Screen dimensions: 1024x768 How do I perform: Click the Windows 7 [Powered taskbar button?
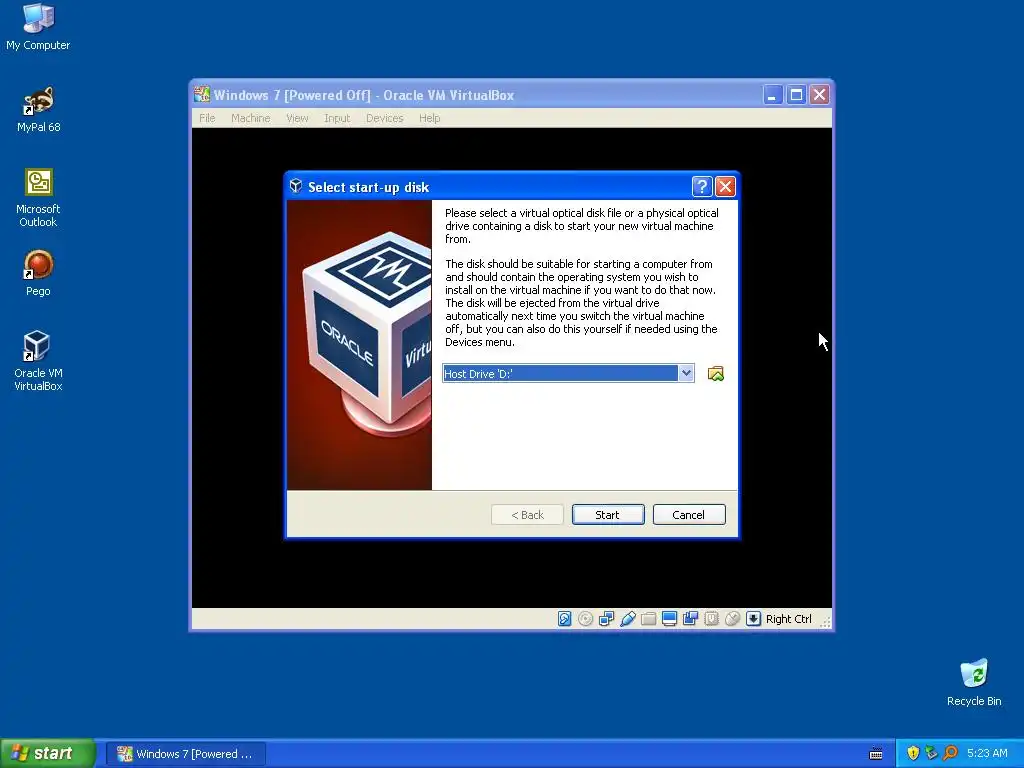(185, 754)
